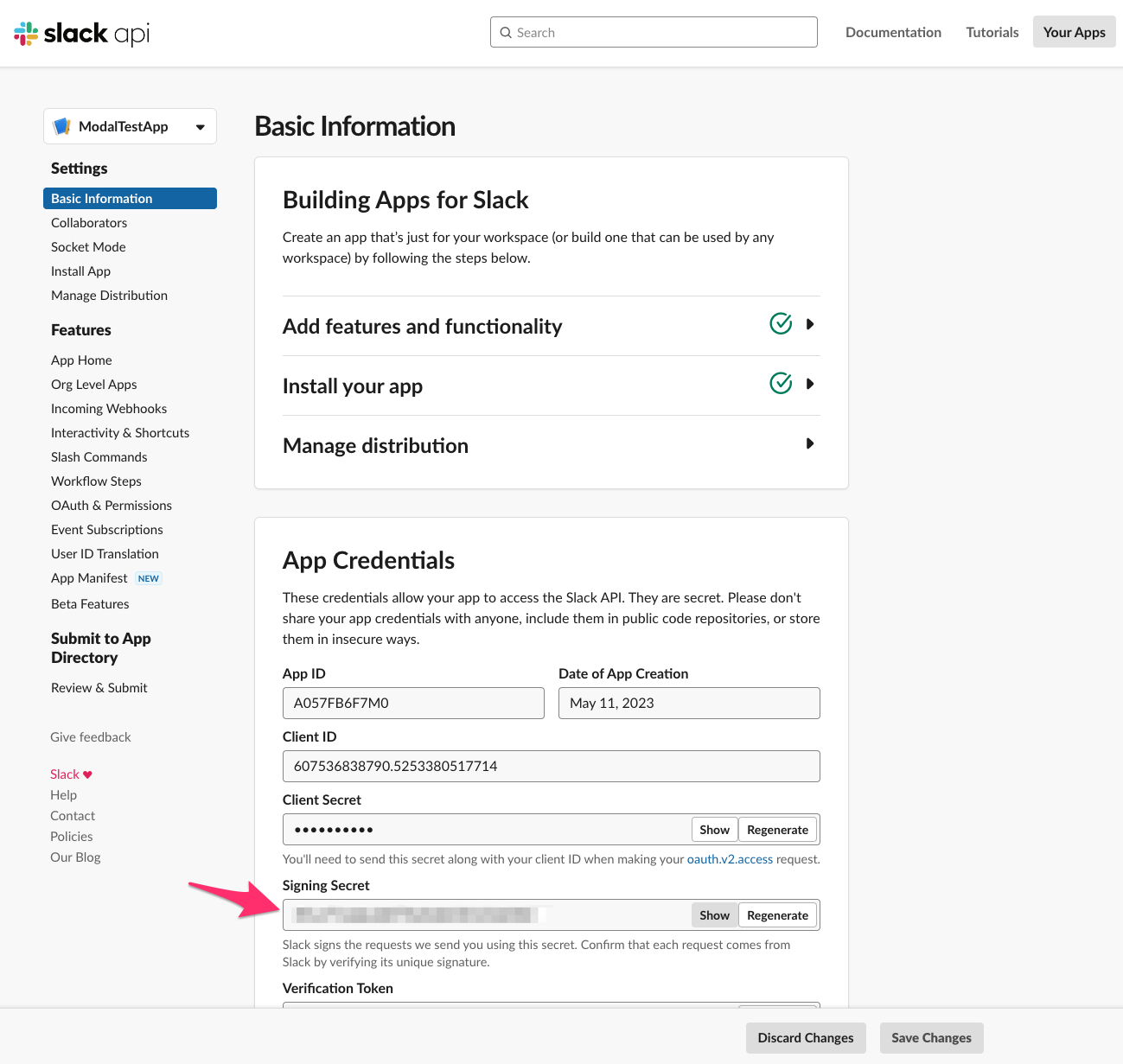Click the magnifying glass in the search bar
1123x1064 pixels.
click(507, 32)
